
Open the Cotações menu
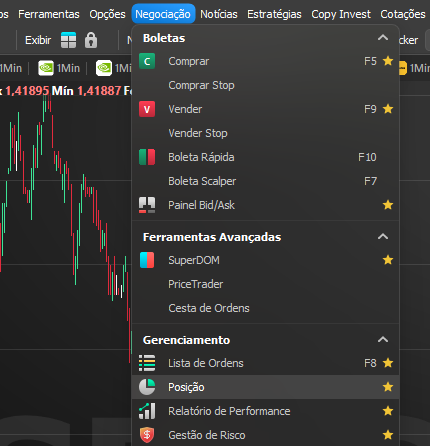403,14
